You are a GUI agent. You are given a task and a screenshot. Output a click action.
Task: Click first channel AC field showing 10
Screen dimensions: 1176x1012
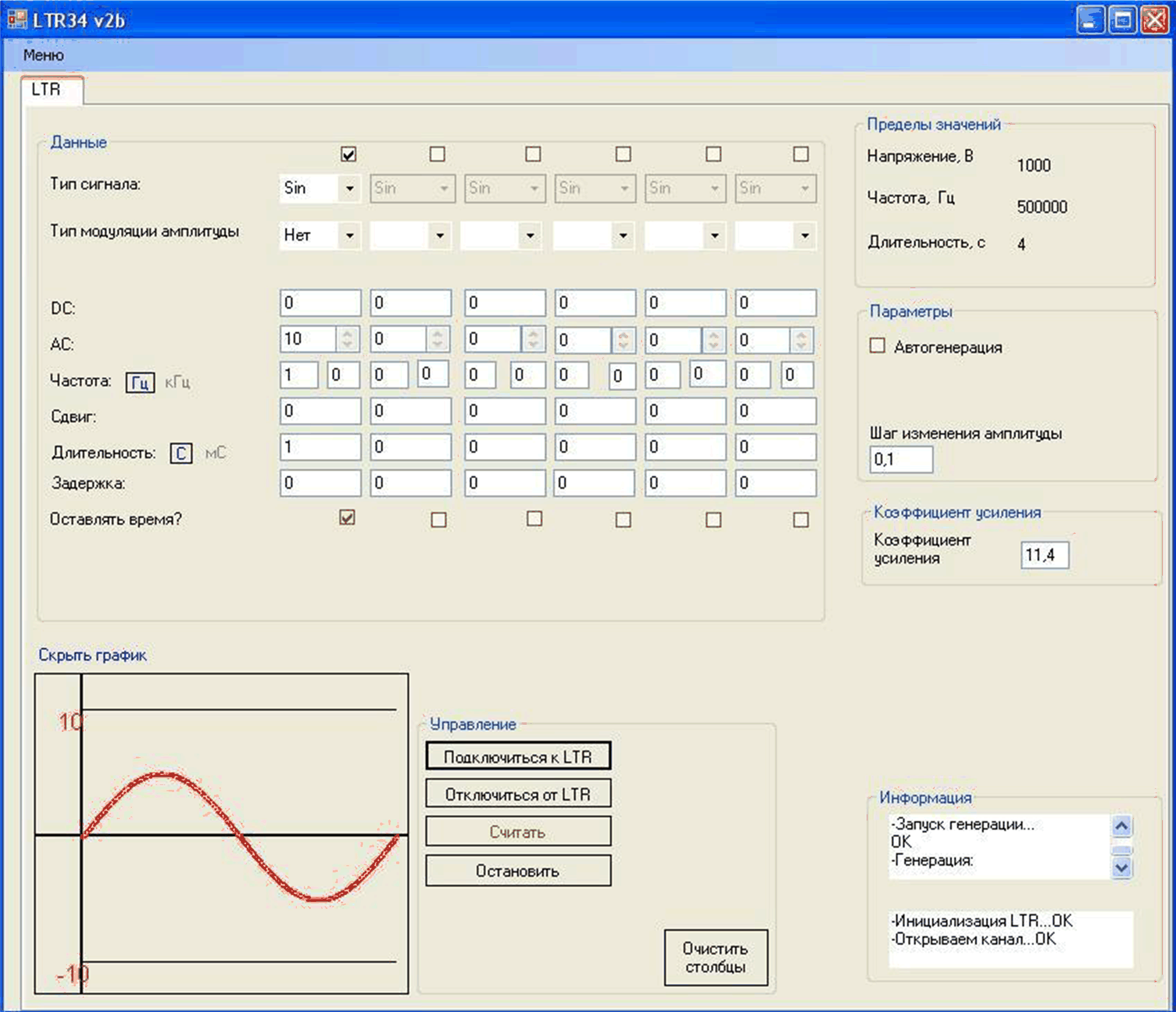(308, 339)
